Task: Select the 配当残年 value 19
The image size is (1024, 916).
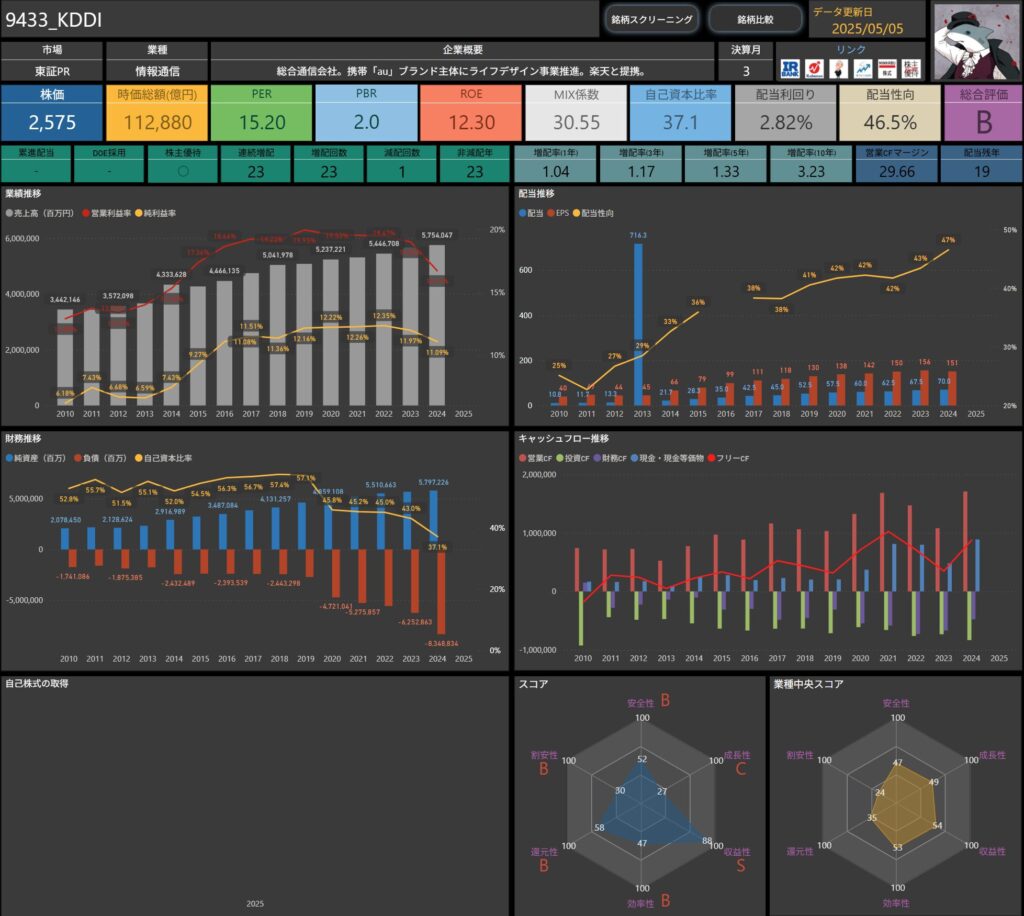Action: [x=982, y=172]
